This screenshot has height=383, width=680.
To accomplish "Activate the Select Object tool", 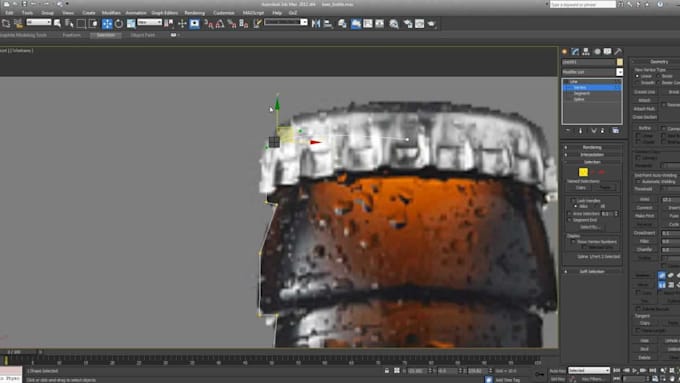I will [x=57, y=23].
